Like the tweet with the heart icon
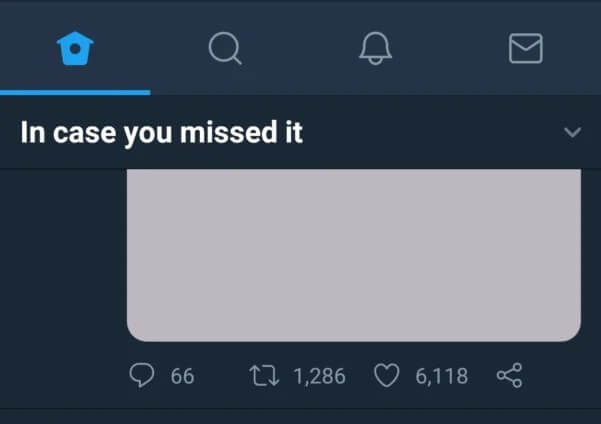This screenshot has width=601, height=424. pyautogui.click(x=386, y=375)
